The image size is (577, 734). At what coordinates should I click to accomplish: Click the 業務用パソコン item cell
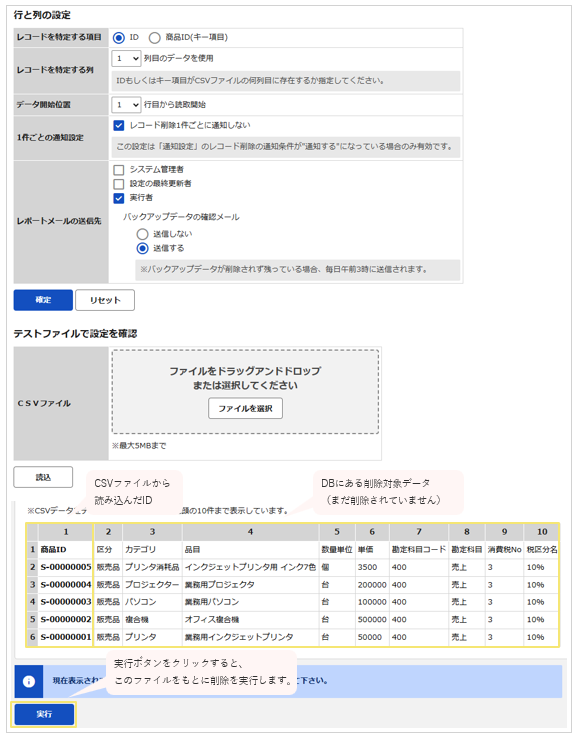(x=250, y=602)
